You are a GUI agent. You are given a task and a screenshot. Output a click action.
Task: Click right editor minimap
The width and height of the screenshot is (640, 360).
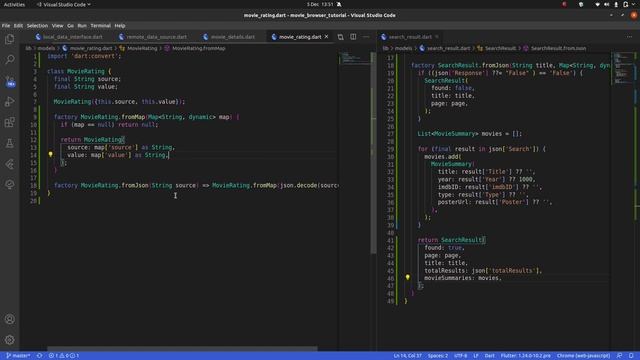[623, 68]
